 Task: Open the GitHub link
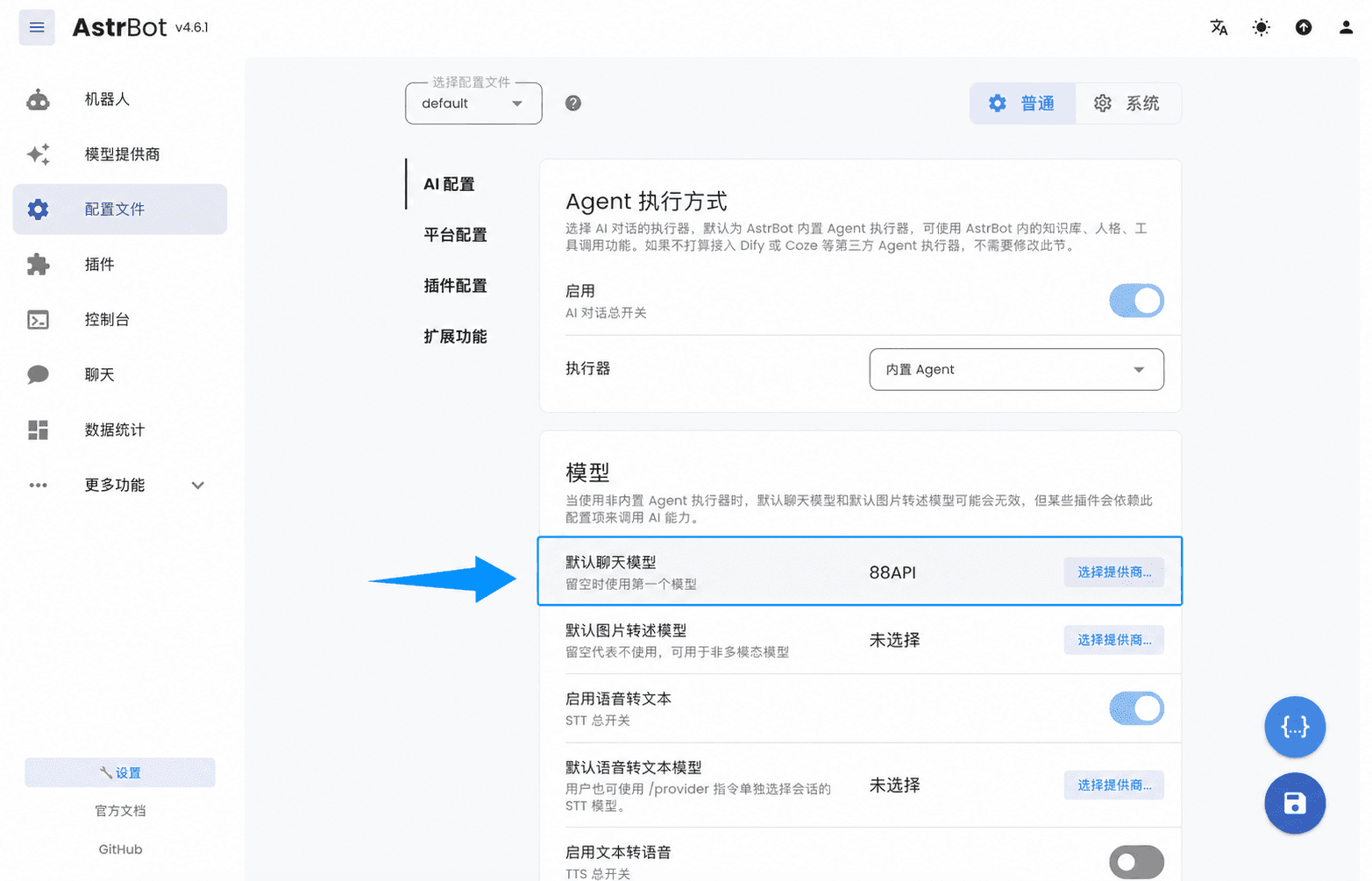[x=120, y=849]
